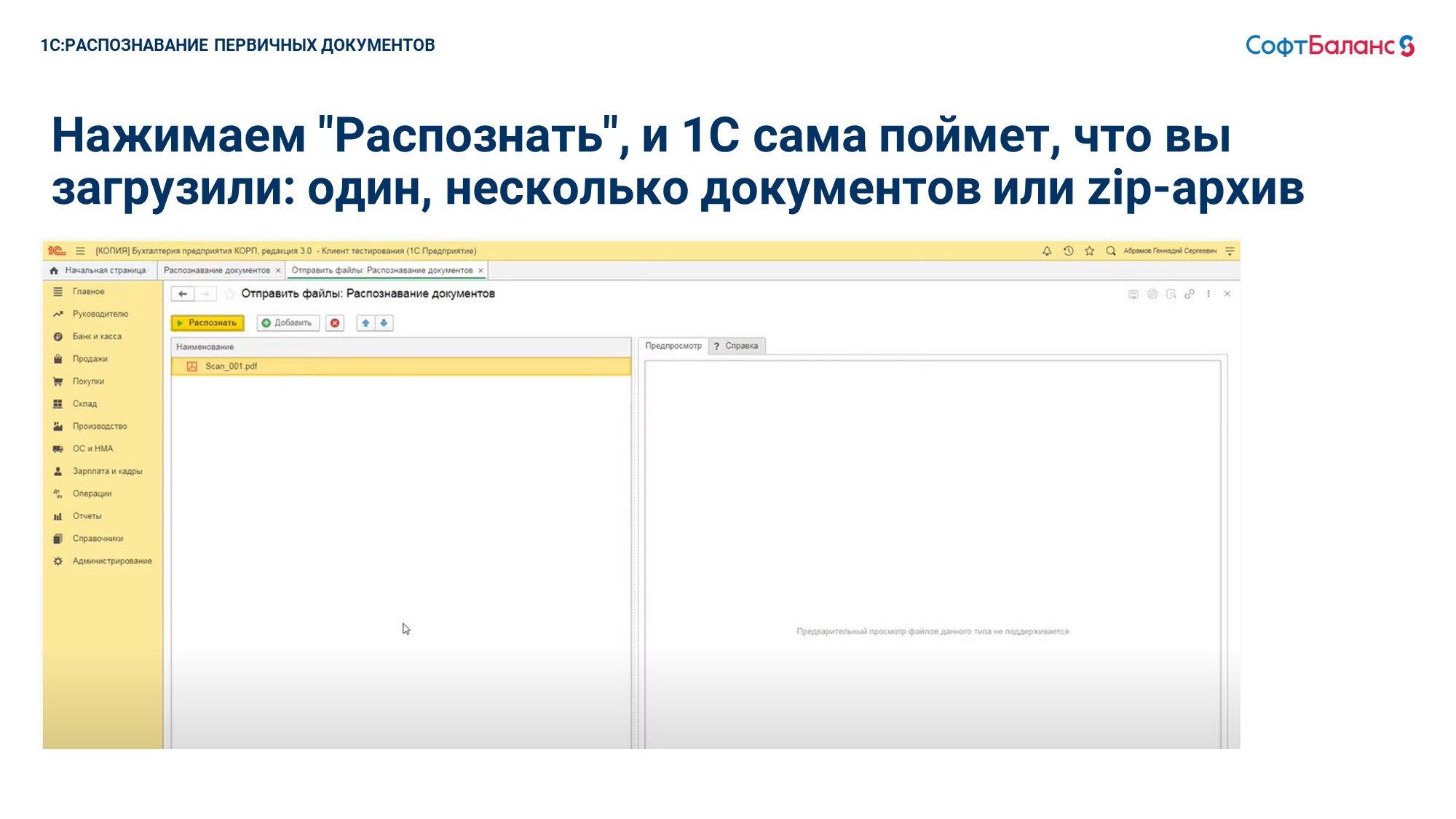The height and width of the screenshot is (819, 1456).
Task: Click the Администрирование gear icon
Action: pos(58,561)
